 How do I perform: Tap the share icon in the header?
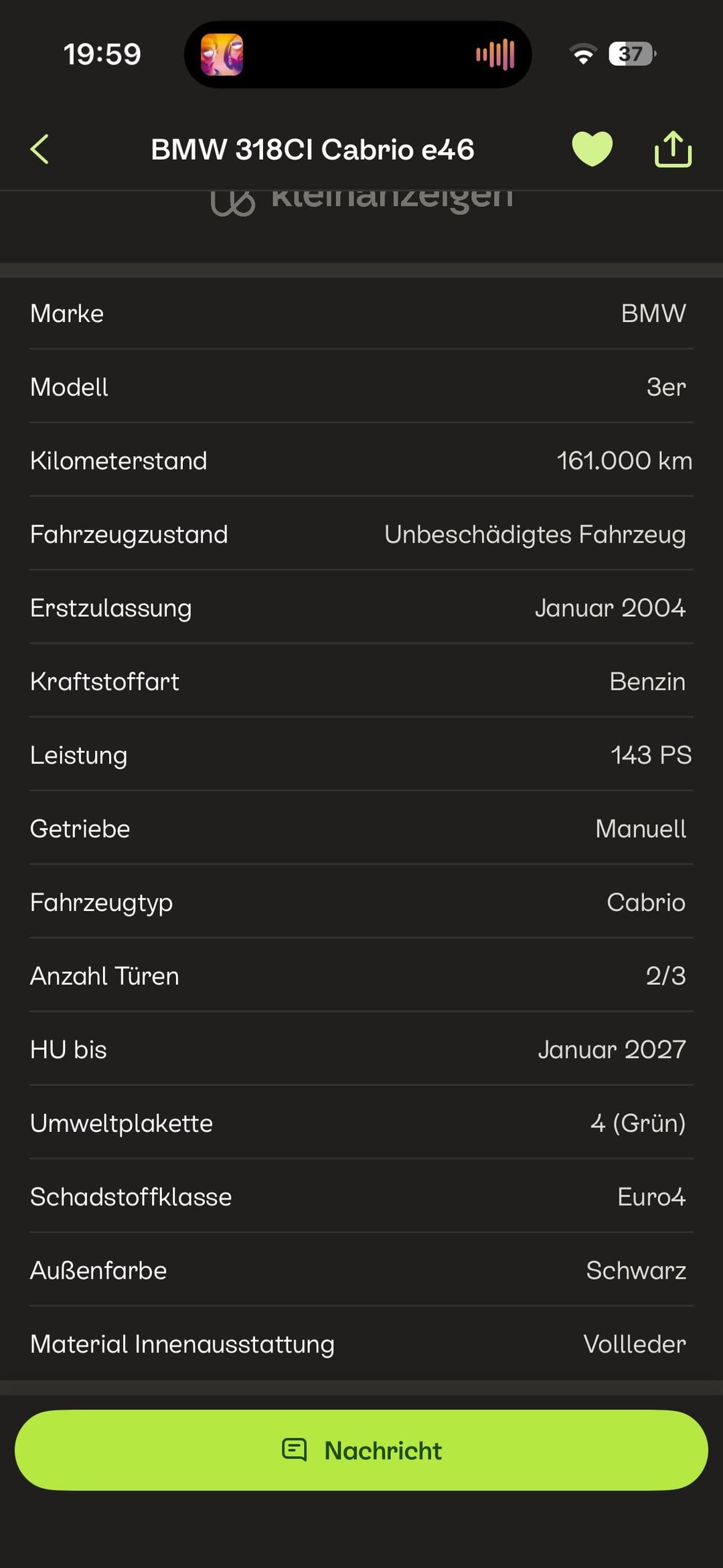point(672,149)
